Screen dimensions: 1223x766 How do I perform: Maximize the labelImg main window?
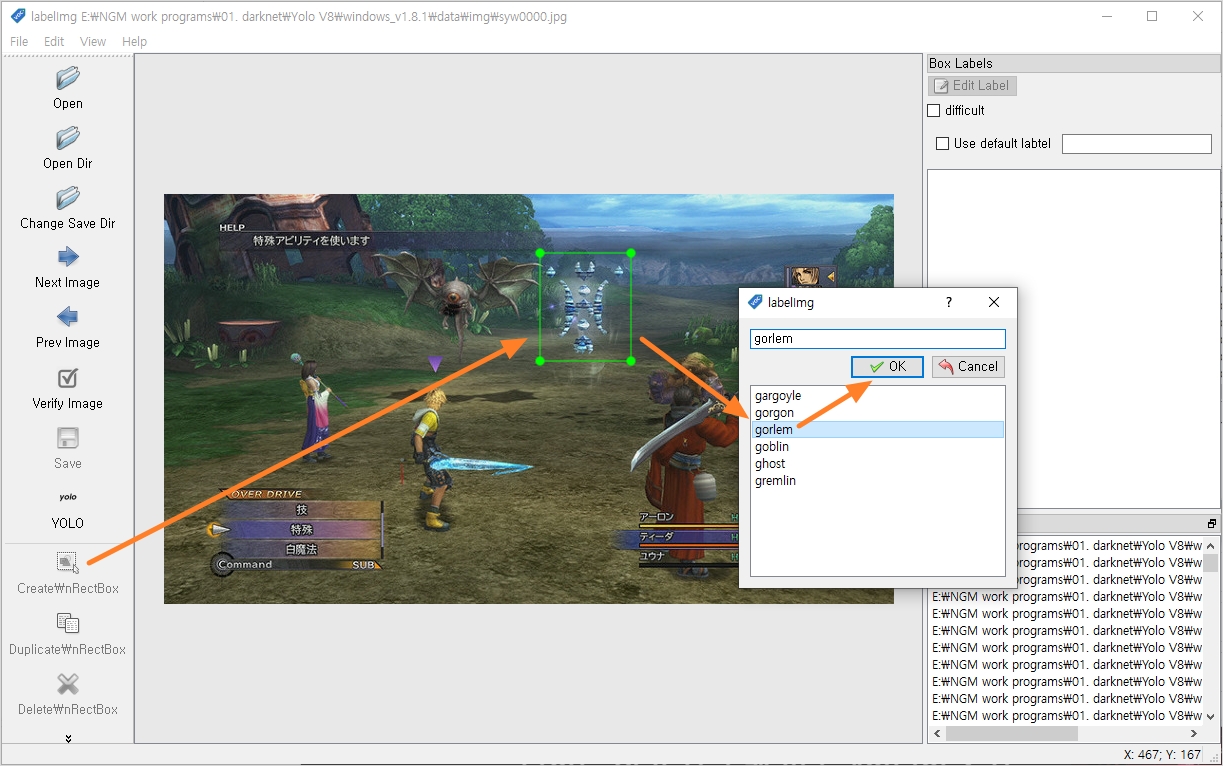pos(1152,16)
